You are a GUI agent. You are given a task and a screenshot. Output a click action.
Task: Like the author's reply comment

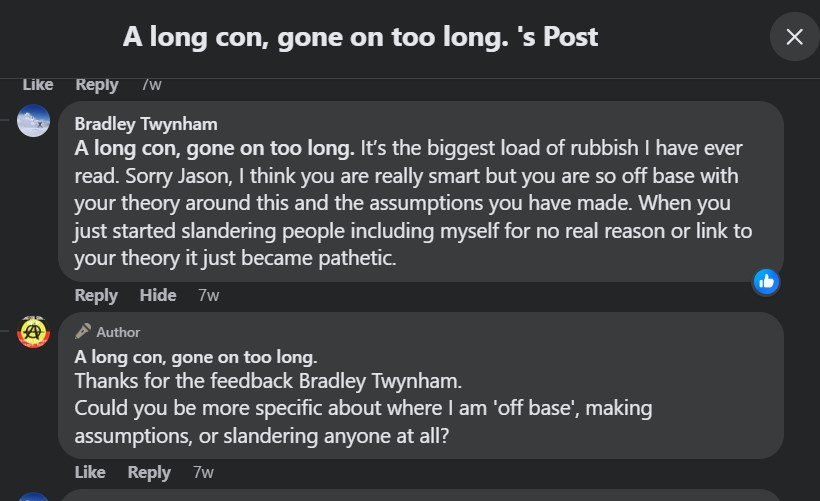[90, 472]
